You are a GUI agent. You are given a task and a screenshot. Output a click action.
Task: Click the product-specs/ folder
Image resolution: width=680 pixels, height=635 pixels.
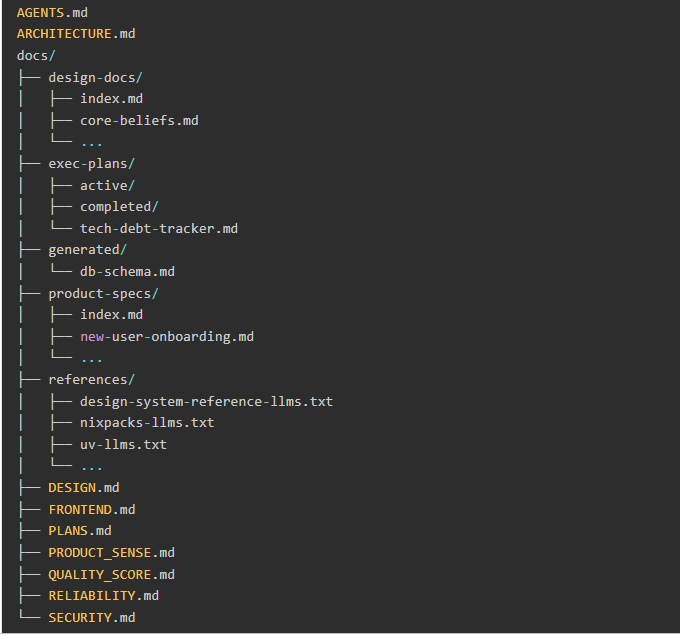point(103,293)
